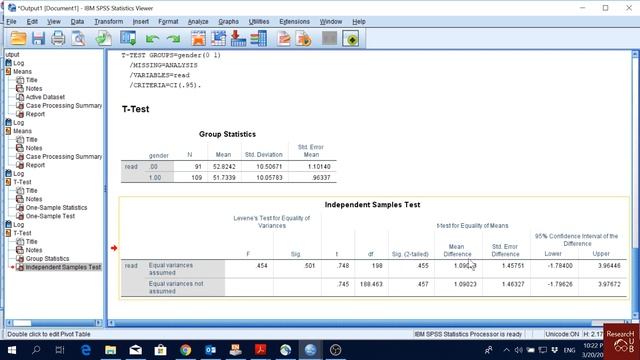640x360 pixels.
Task: Select One-Sample Test in the outline
Action: point(50,216)
